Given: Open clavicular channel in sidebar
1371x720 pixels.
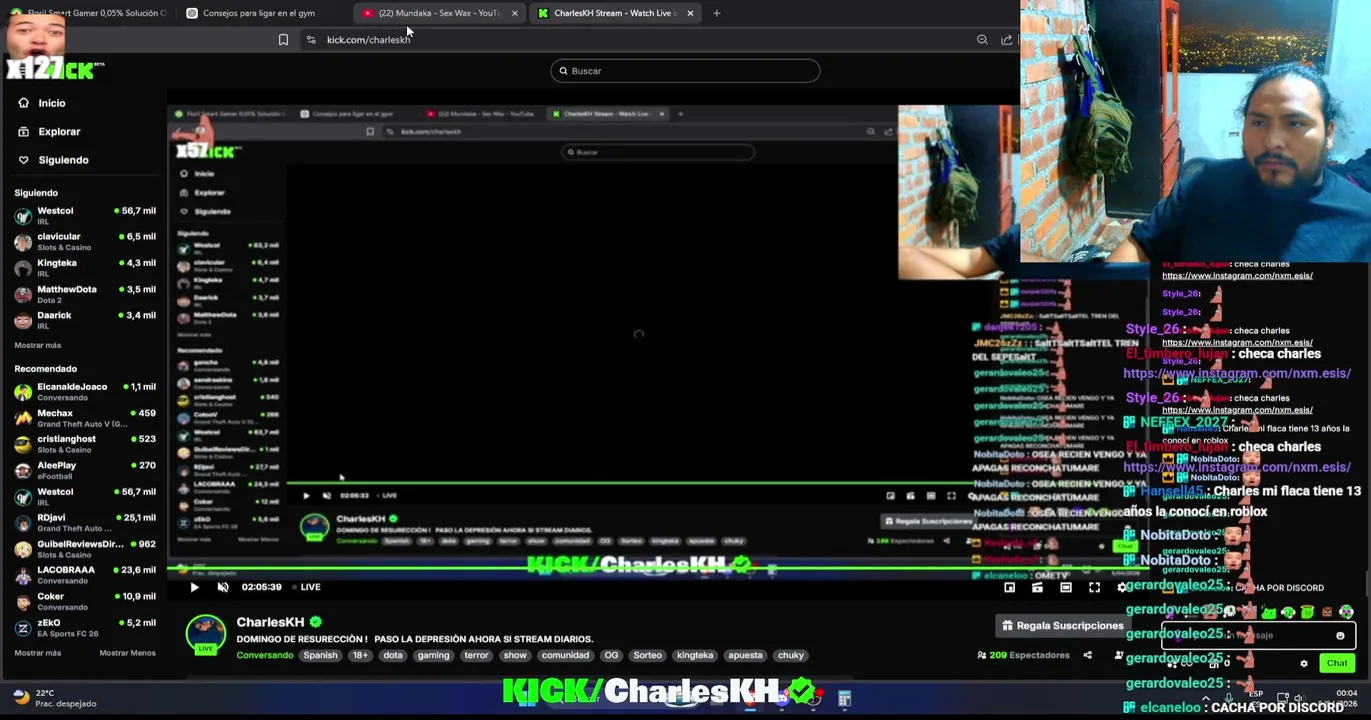Looking at the screenshot, I should 85,242.
